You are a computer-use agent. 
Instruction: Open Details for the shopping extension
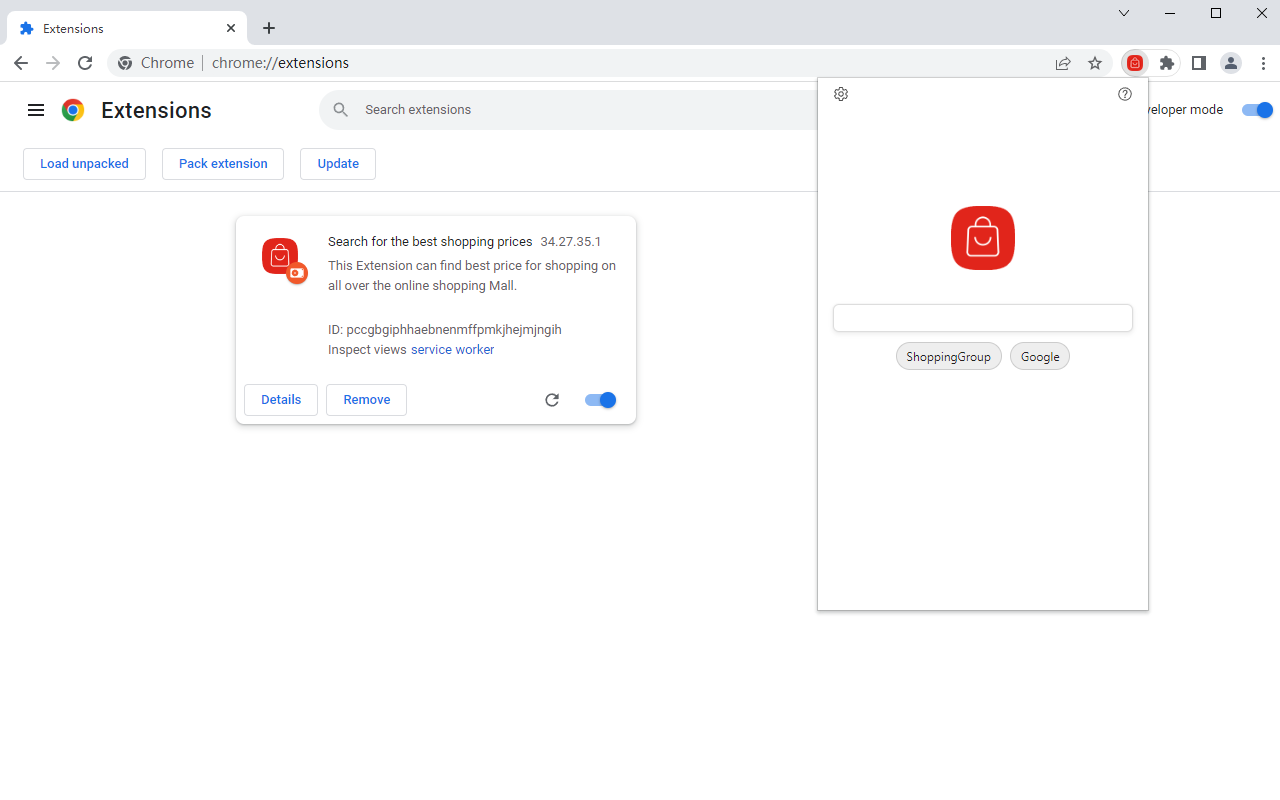281,400
